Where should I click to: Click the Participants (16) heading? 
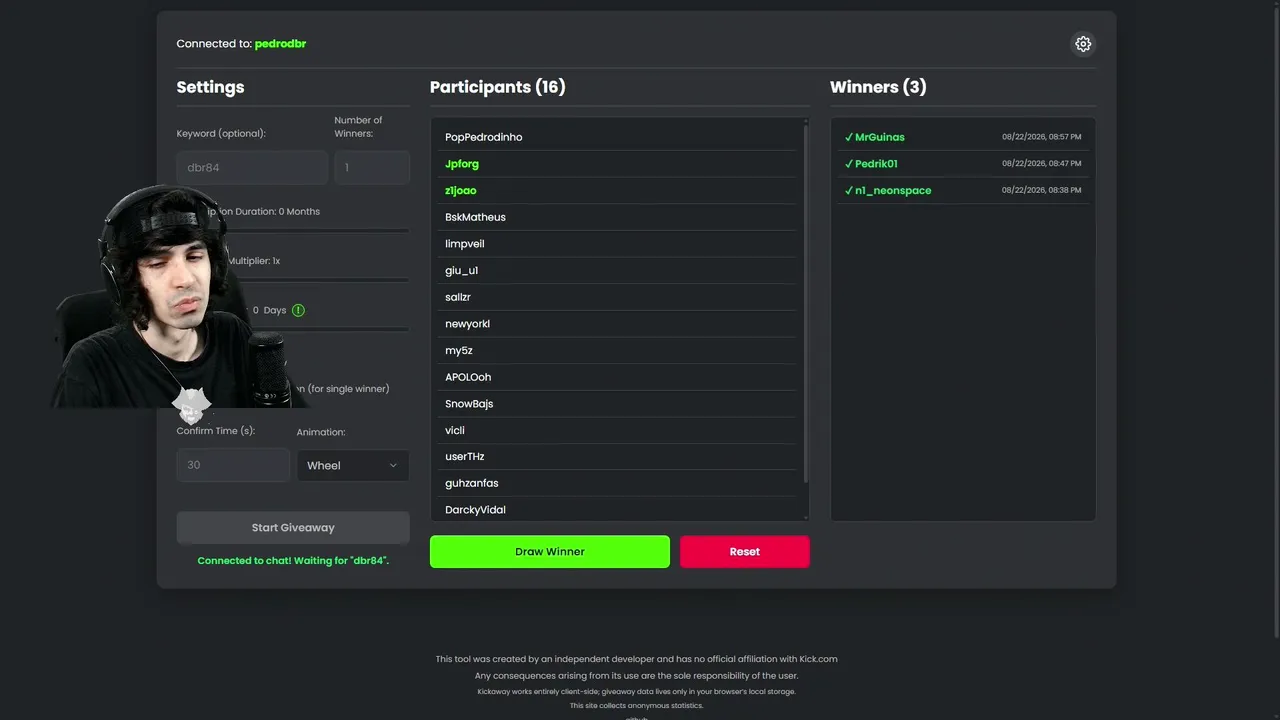click(498, 87)
